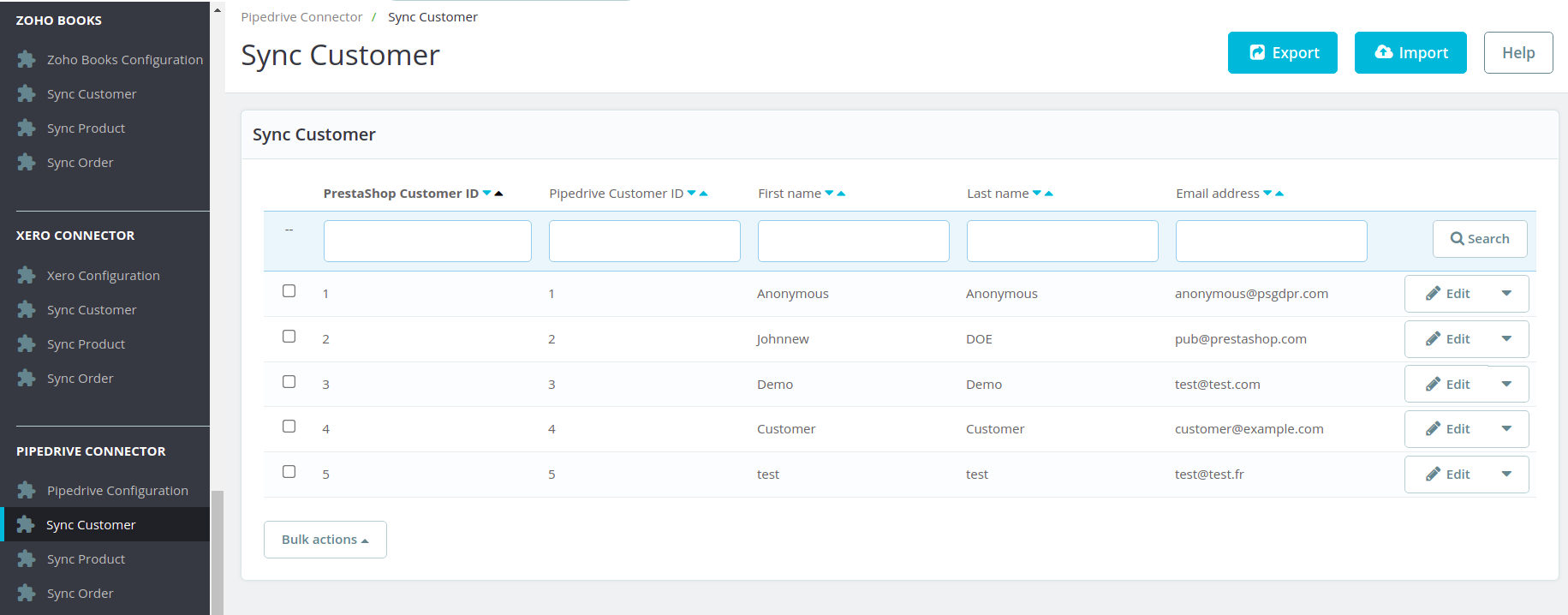This screenshot has width=1568, height=615.
Task: Click puzzle icon next to Xero Sync Product
Action: coord(27,343)
